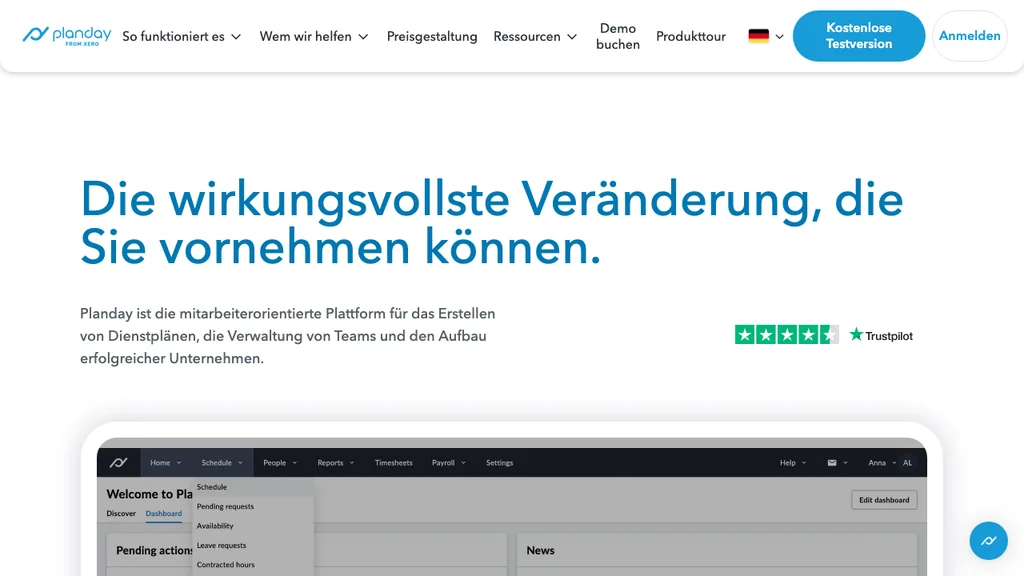Click the Planday icon in app preview
This screenshot has height=576, width=1024.
click(x=118, y=462)
